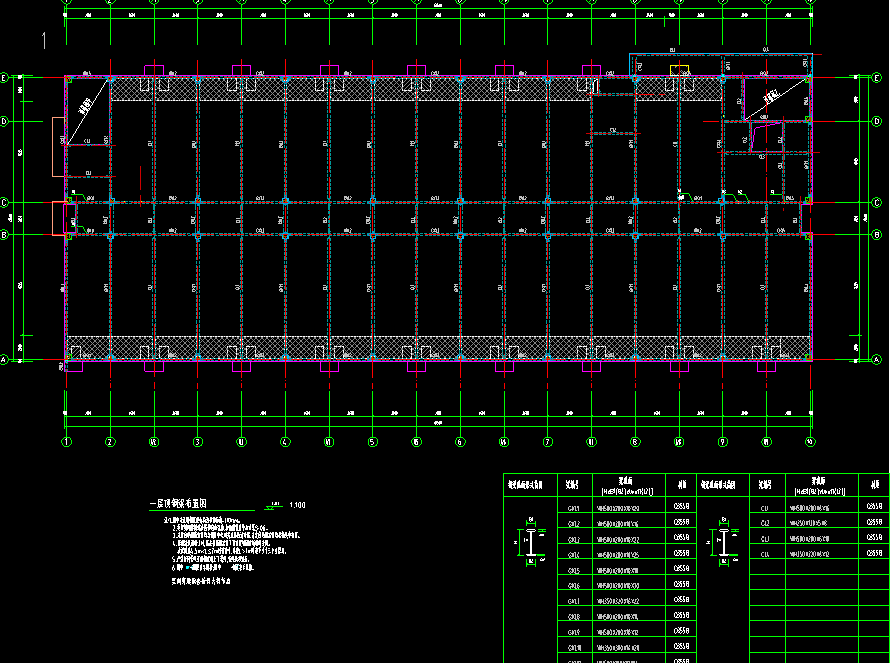Select the 1:100 scale label
Image resolution: width=890 pixels, height=663 pixels.
coord(296,505)
